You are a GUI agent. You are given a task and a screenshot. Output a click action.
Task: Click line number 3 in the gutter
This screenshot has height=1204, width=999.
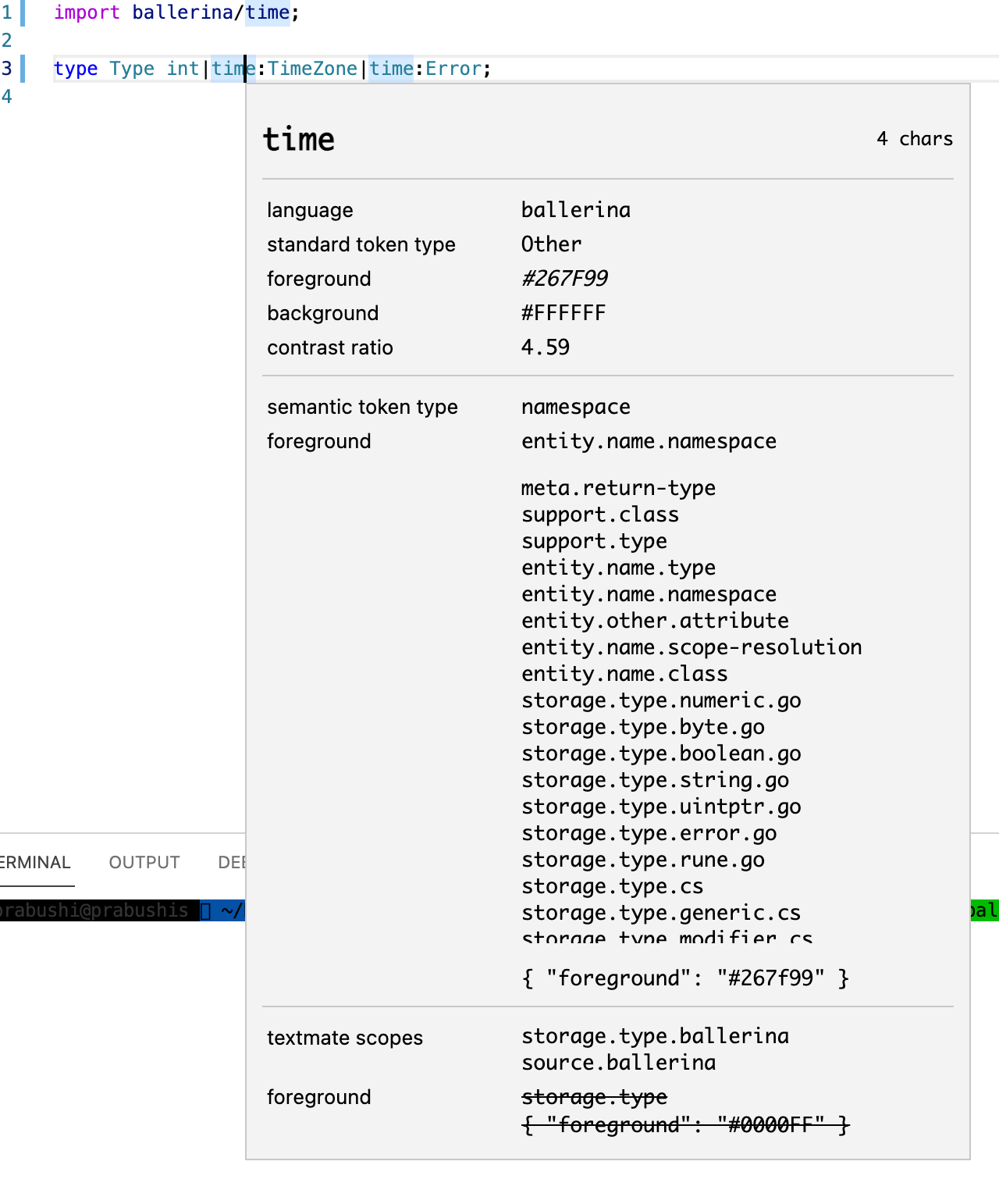coord(6,69)
